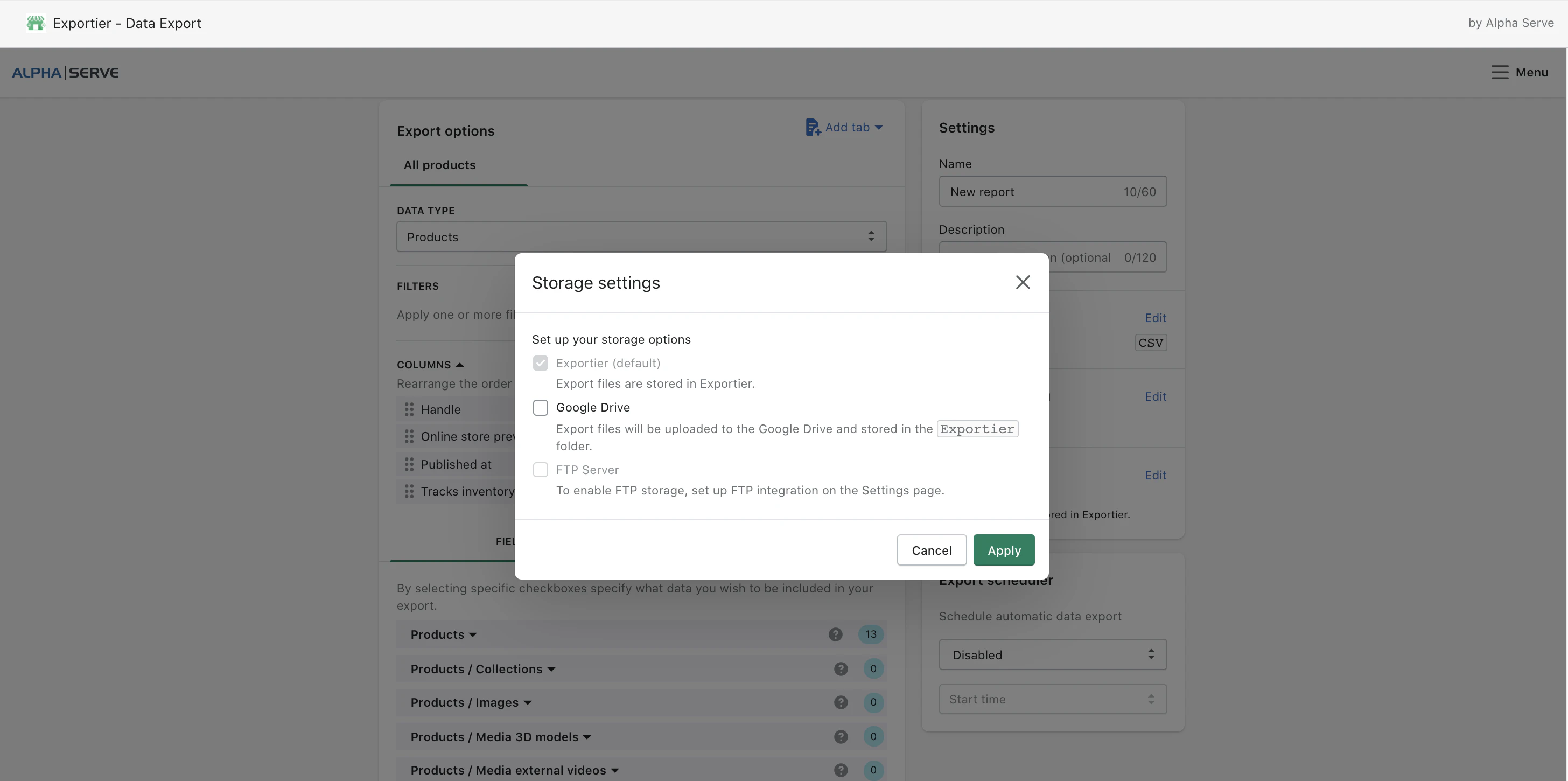Viewport: 1568px width, 781px height.
Task: Click the drag handle beside Published at
Action: (409, 464)
